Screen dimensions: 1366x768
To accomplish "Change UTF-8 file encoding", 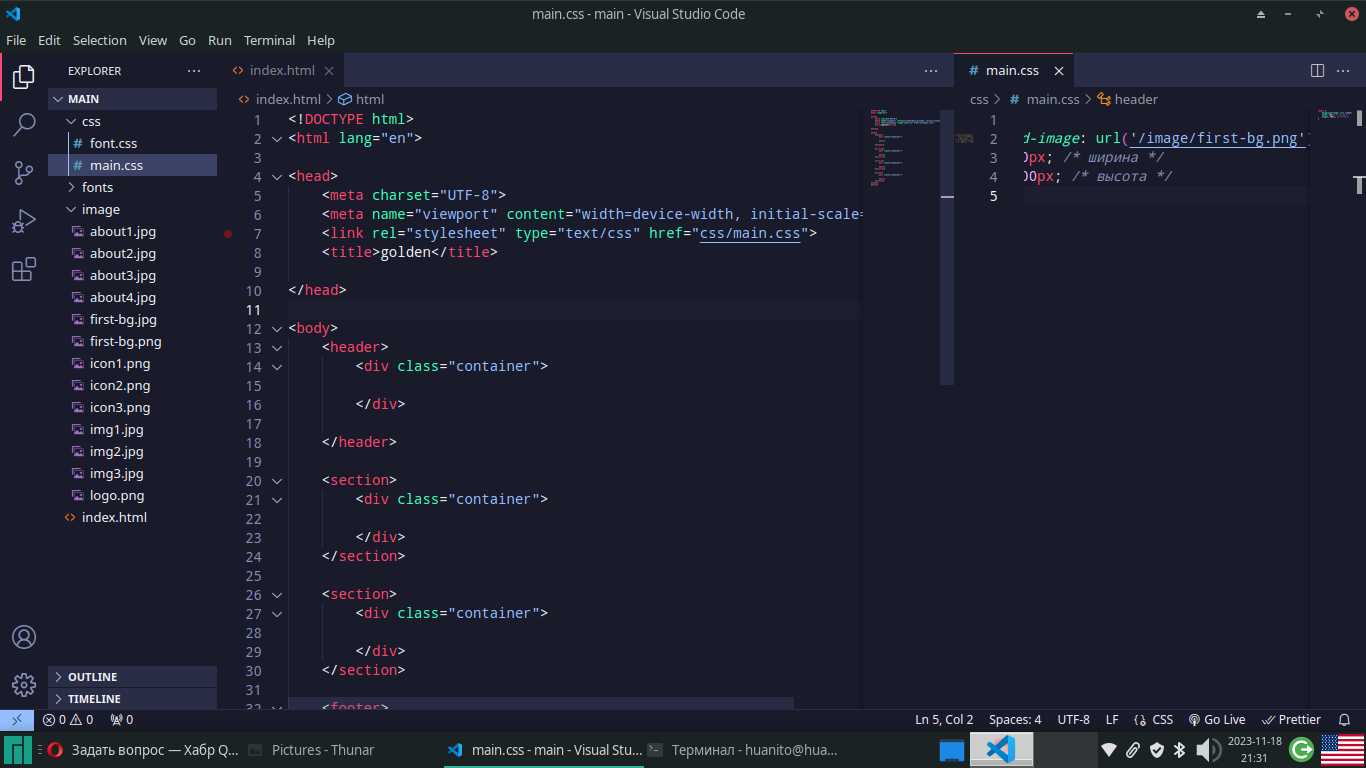I will pyautogui.click(x=1073, y=720).
